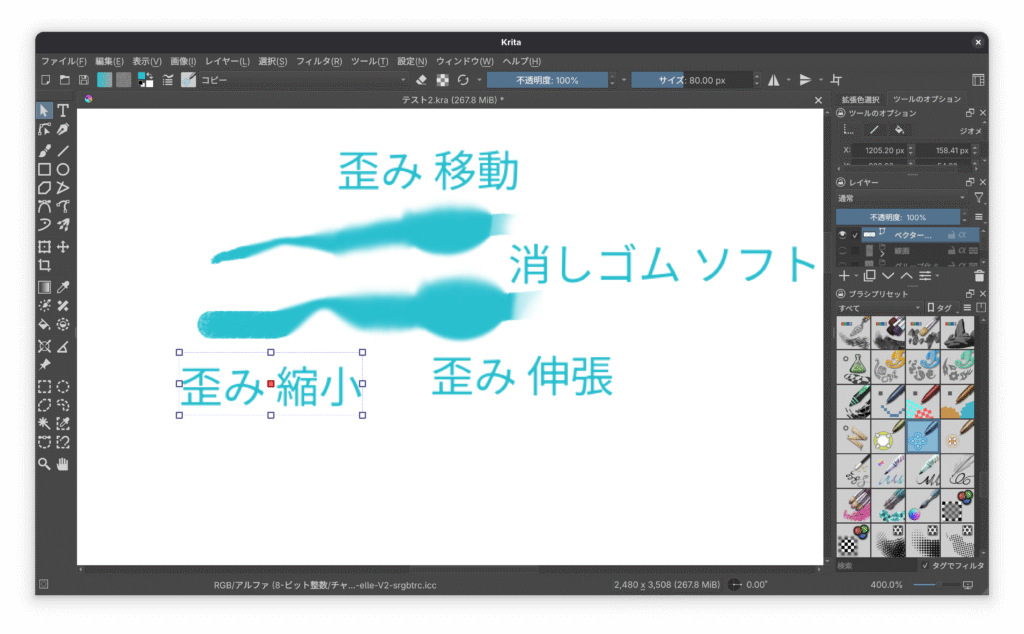1024x634 pixels.
Task: Select the Rectangular Selection tool
Action: tap(44, 387)
